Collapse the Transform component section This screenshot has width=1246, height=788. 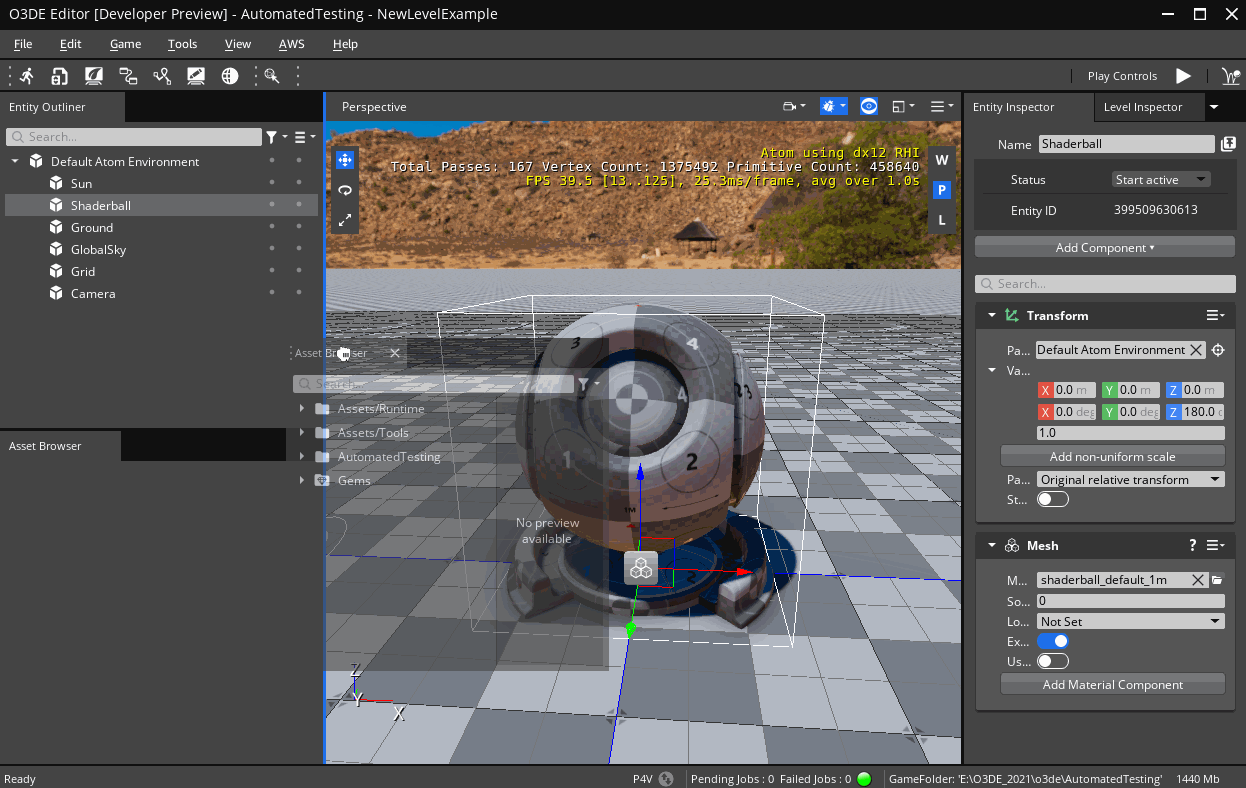[x=991, y=315]
